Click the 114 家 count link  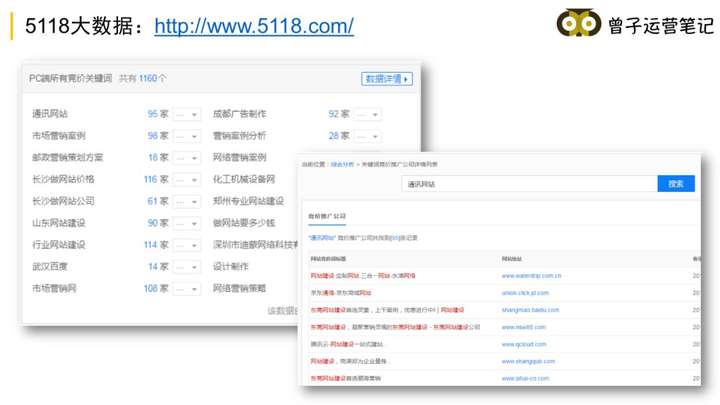pyautogui.click(x=156, y=245)
